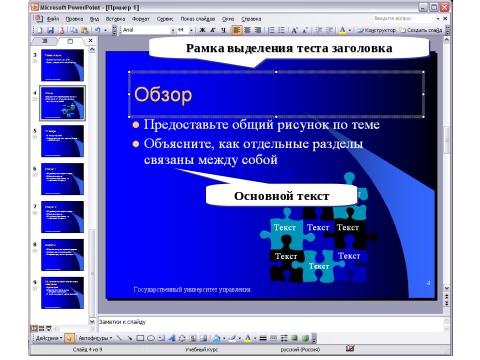This screenshot has height=360, width=480.
Task: Toggle italic formatting (К)
Action: (x=213, y=30)
